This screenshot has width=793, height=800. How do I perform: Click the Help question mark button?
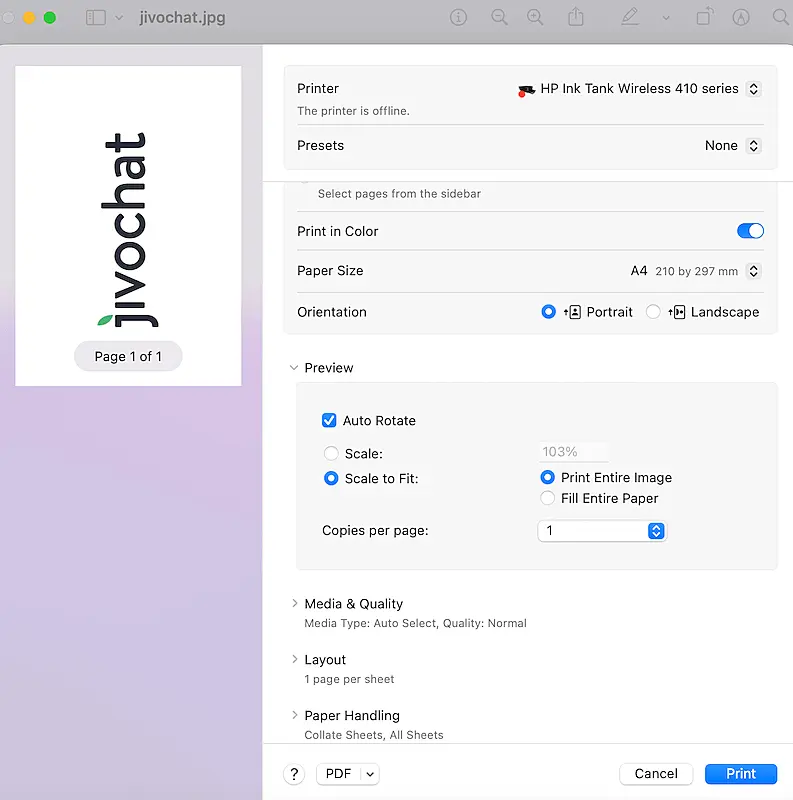[294, 774]
